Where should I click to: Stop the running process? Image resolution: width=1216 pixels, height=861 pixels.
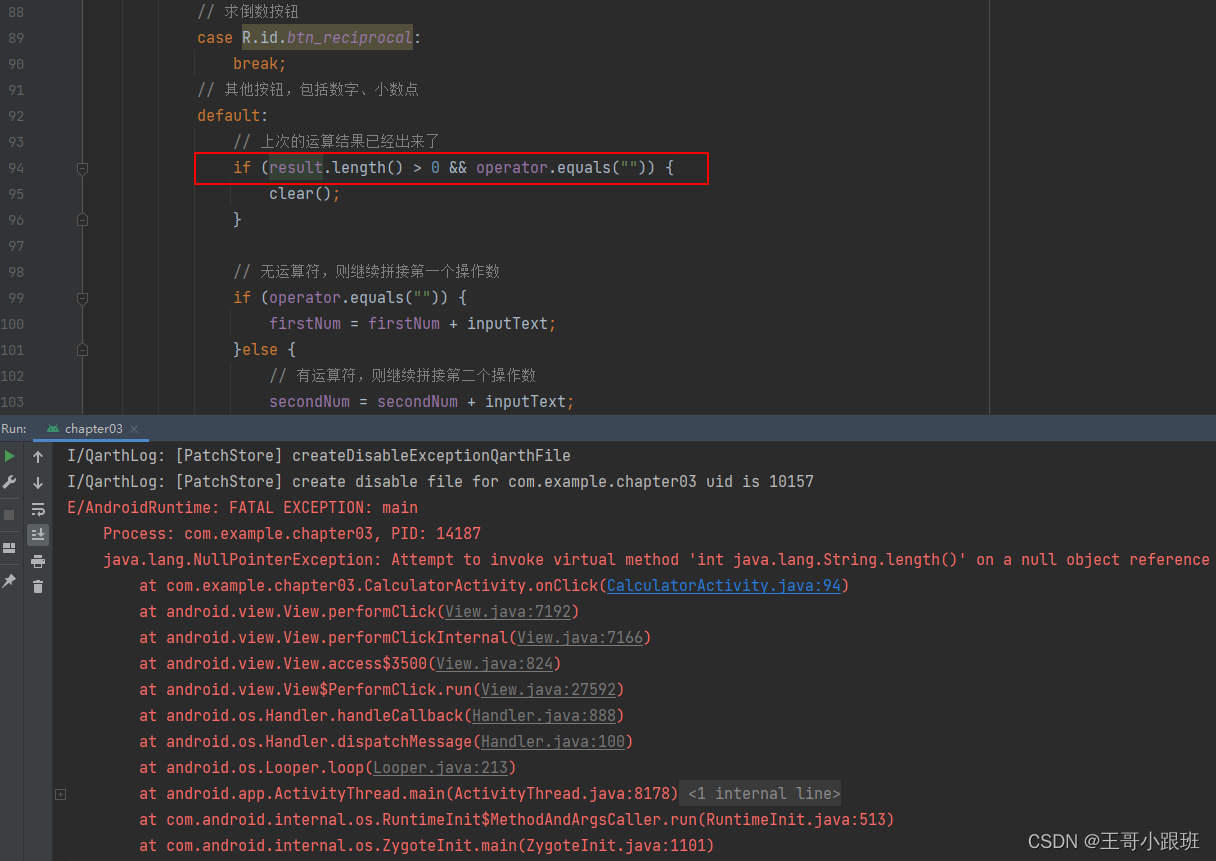point(8,512)
